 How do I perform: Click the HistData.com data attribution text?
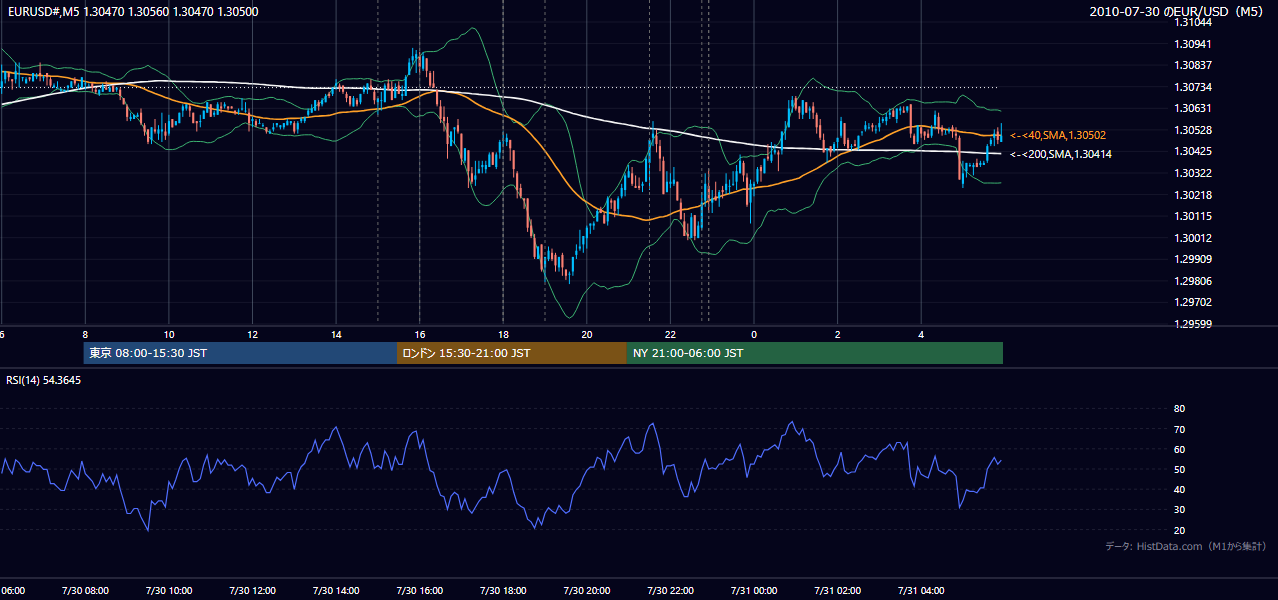click(x=1186, y=546)
